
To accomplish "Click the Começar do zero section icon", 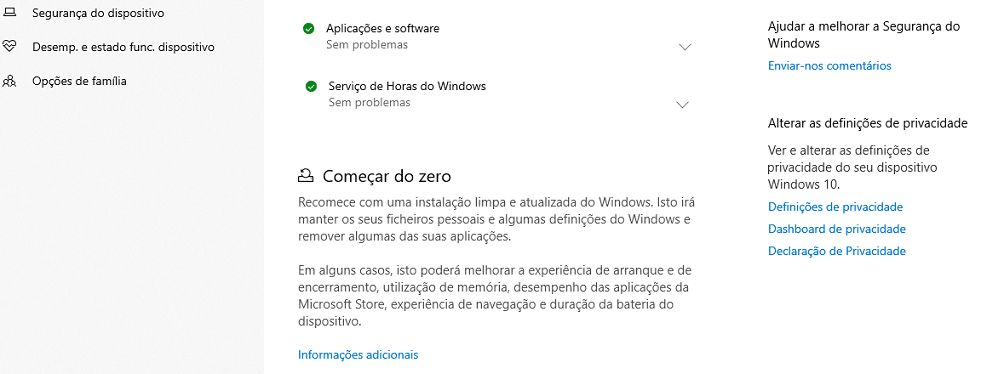I will (305, 176).
